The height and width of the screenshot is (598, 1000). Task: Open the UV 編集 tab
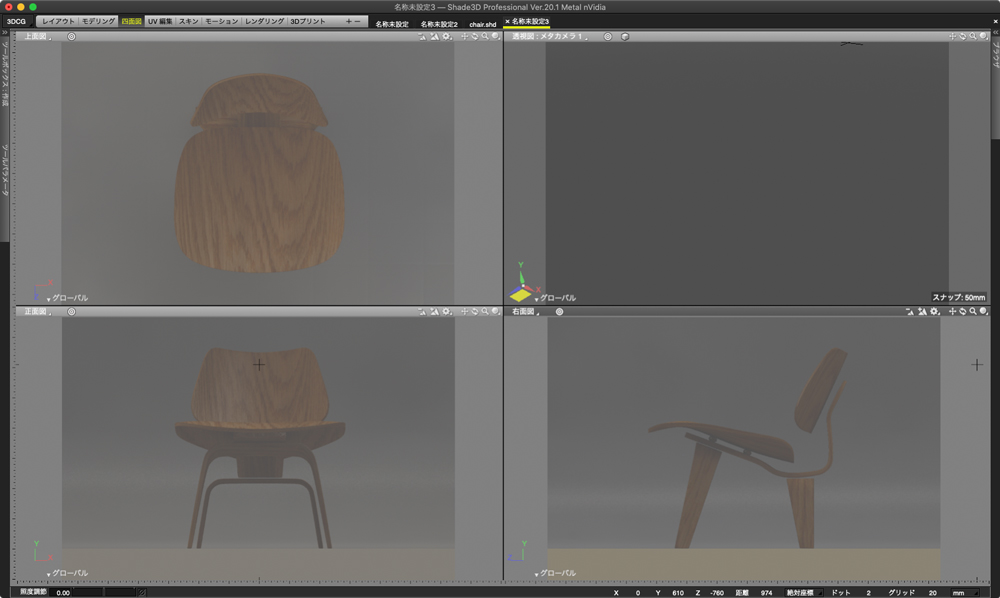pyautogui.click(x=160, y=21)
